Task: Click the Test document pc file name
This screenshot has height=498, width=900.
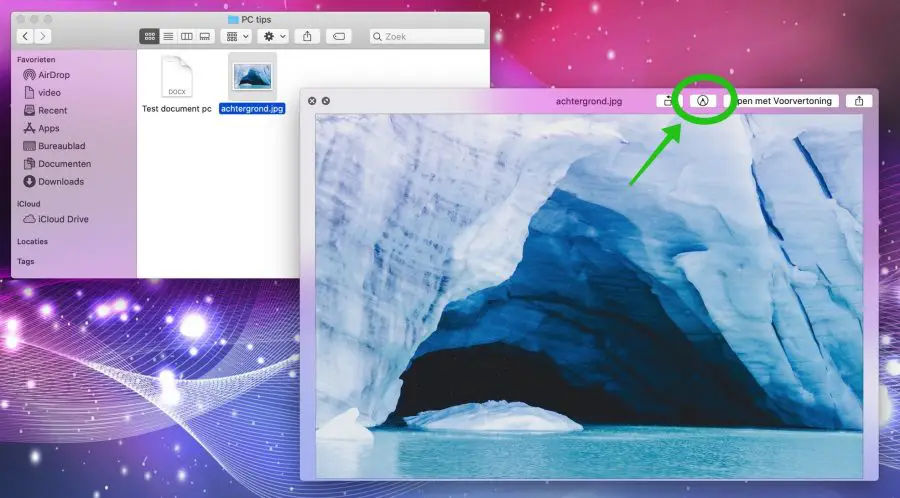Action: coord(177,108)
